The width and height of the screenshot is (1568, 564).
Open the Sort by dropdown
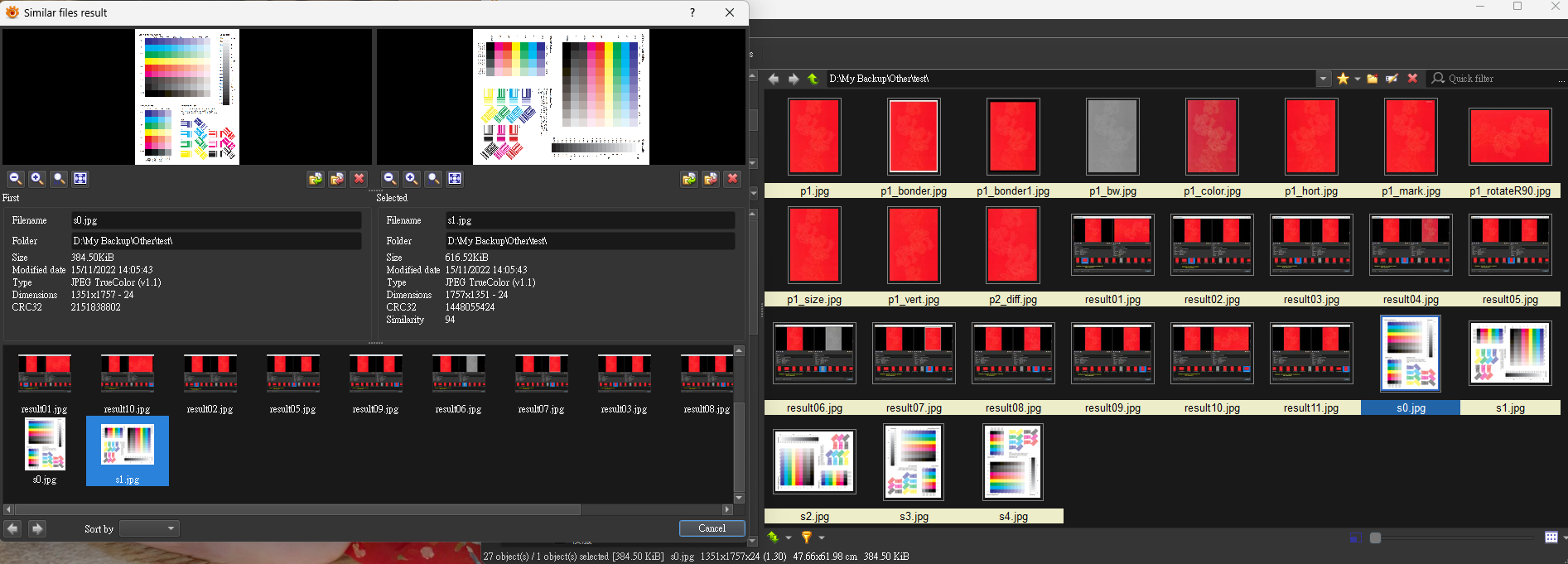(x=149, y=528)
